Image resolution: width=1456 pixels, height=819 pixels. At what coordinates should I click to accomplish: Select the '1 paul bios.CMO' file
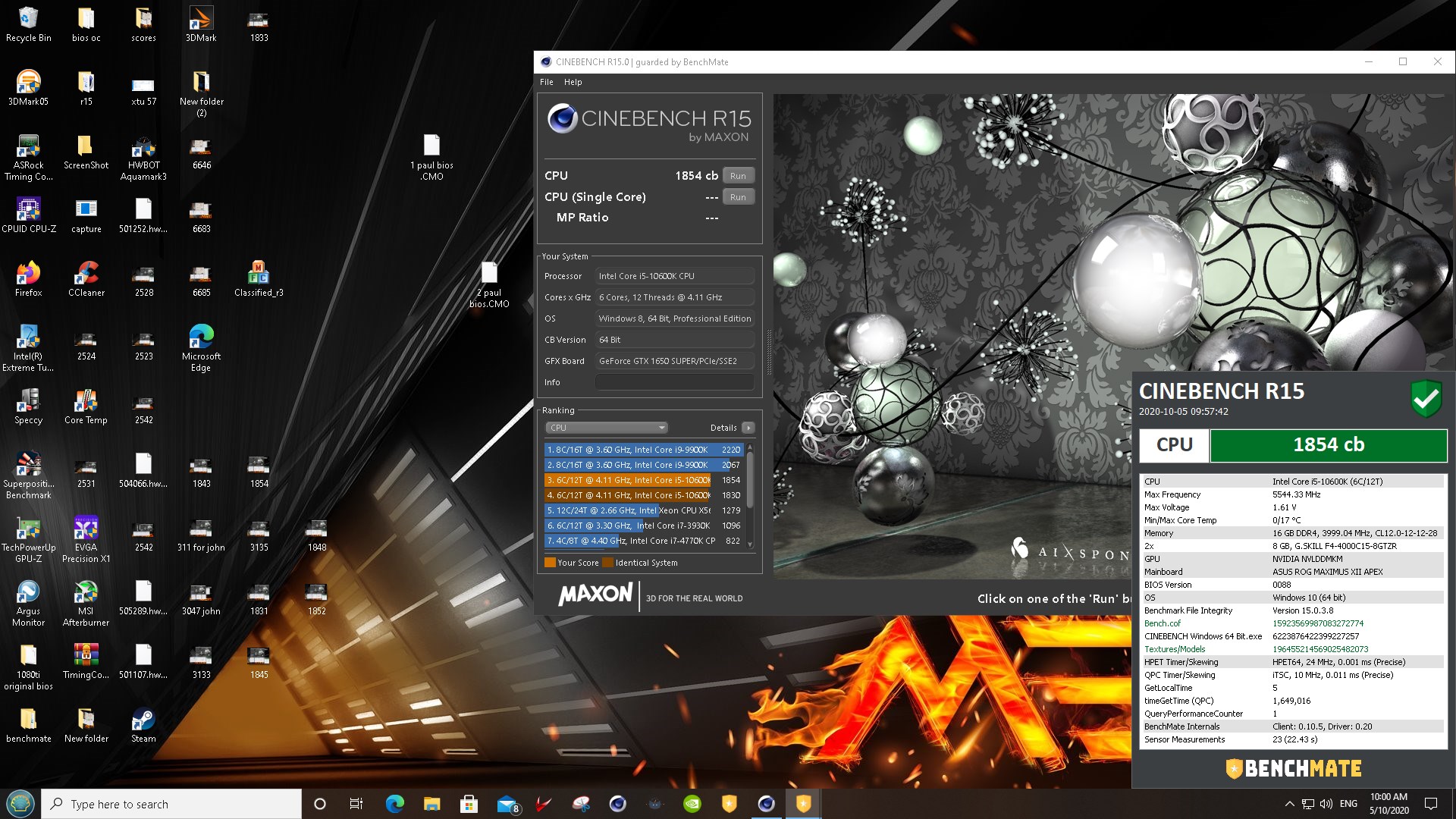[x=431, y=158]
